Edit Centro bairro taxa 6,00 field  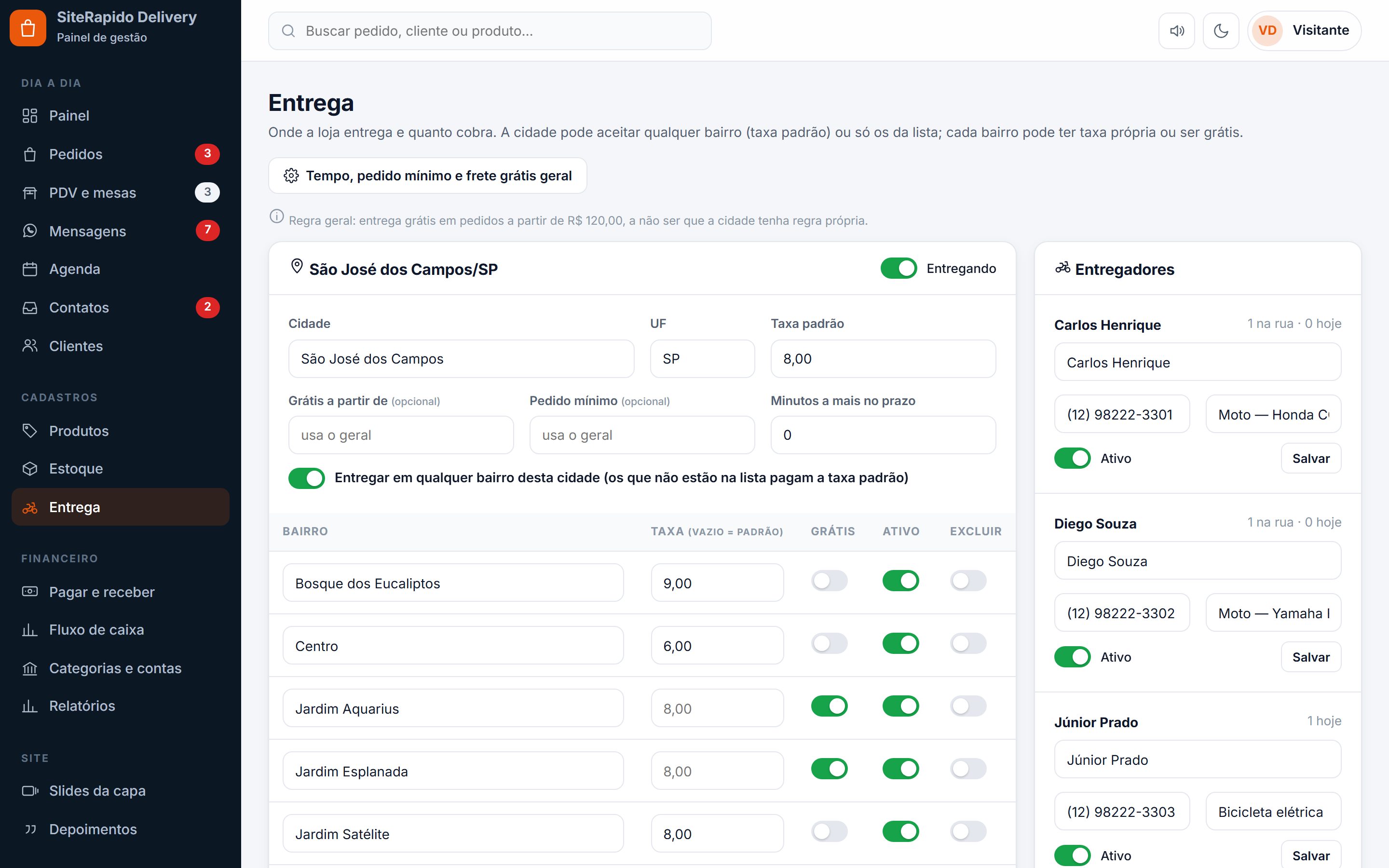717,646
